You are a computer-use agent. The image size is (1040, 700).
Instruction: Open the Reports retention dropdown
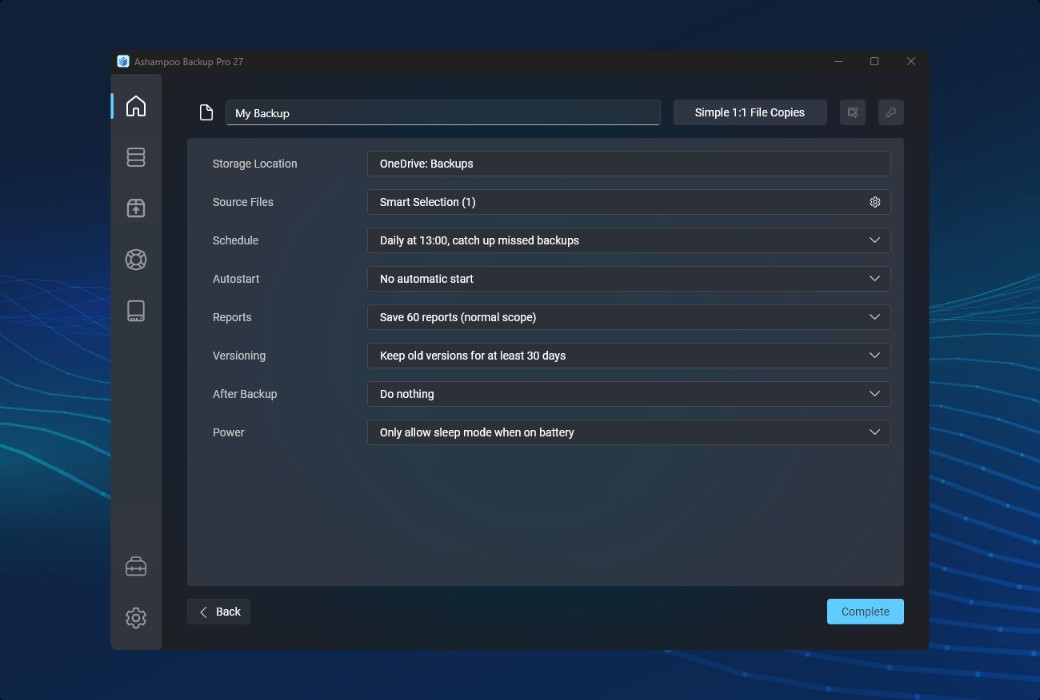(x=875, y=317)
